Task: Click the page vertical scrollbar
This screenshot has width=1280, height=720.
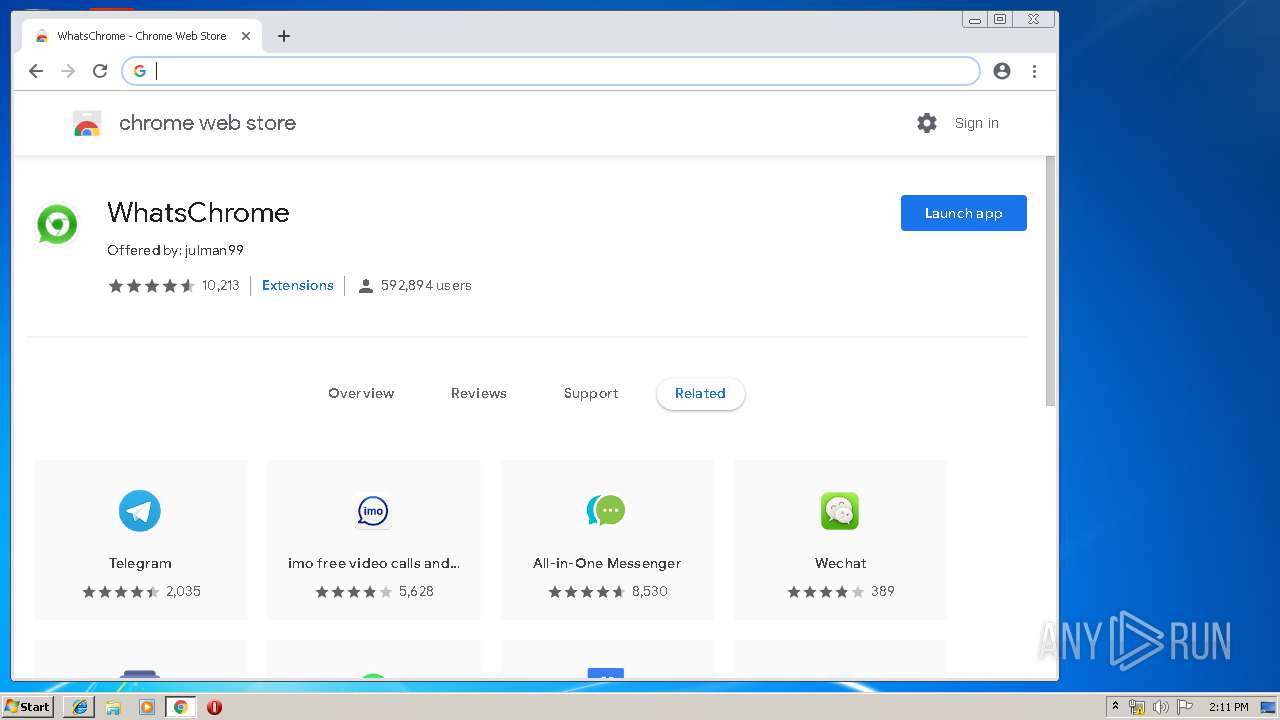Action: (1050, 280)
